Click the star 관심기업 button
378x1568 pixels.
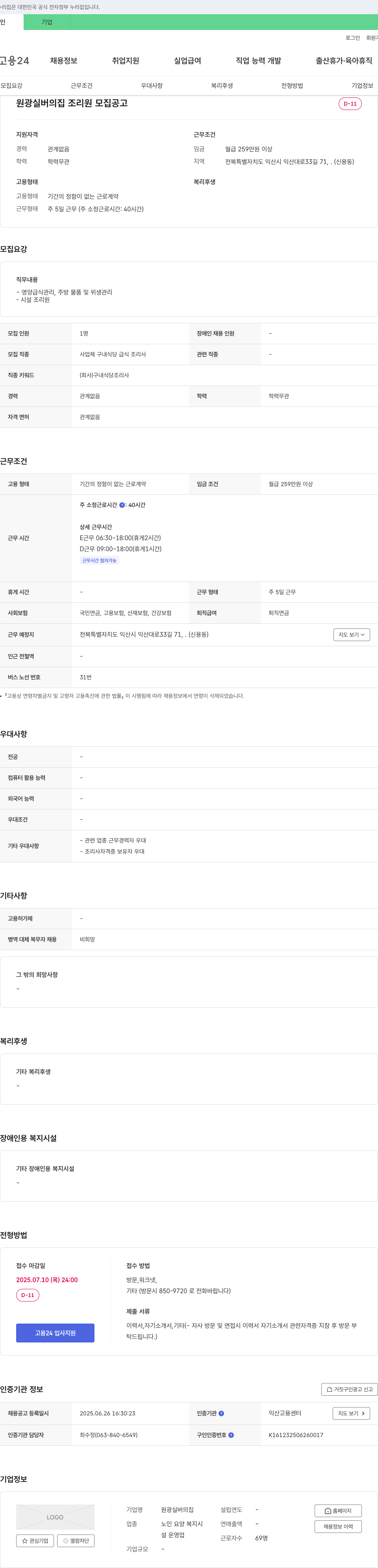[35, 1541]
